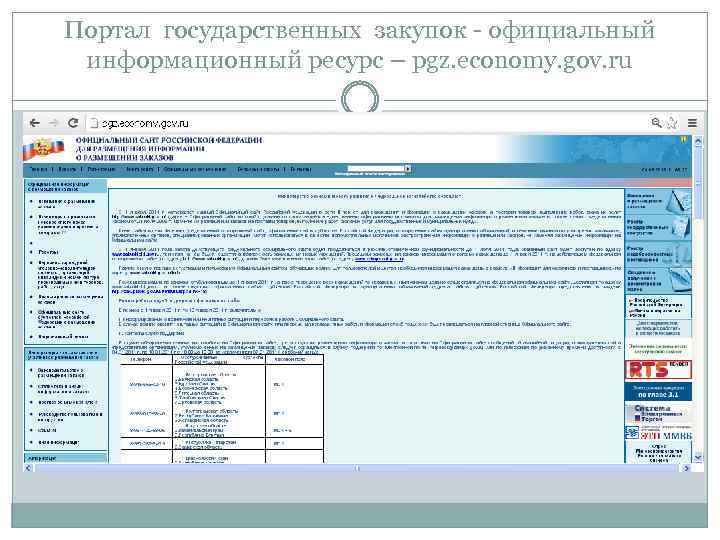
Task: Focus the address bar showing pgz.economy.gov.ru
Action: tap(367, 123)
